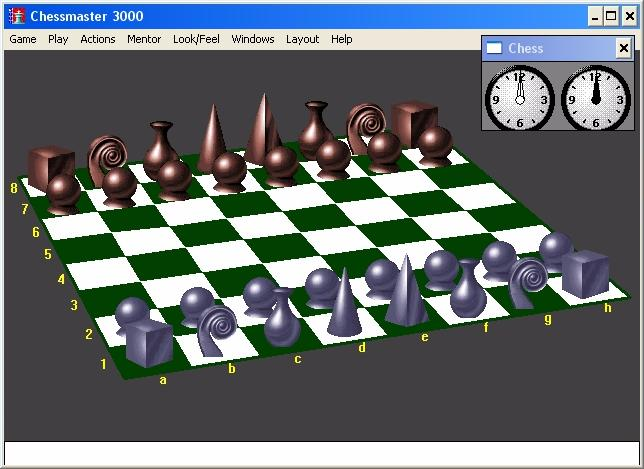The image size is (644, 469).
Task: Click the Chess clock window title bar icon
Action: (x=494, y=48)
